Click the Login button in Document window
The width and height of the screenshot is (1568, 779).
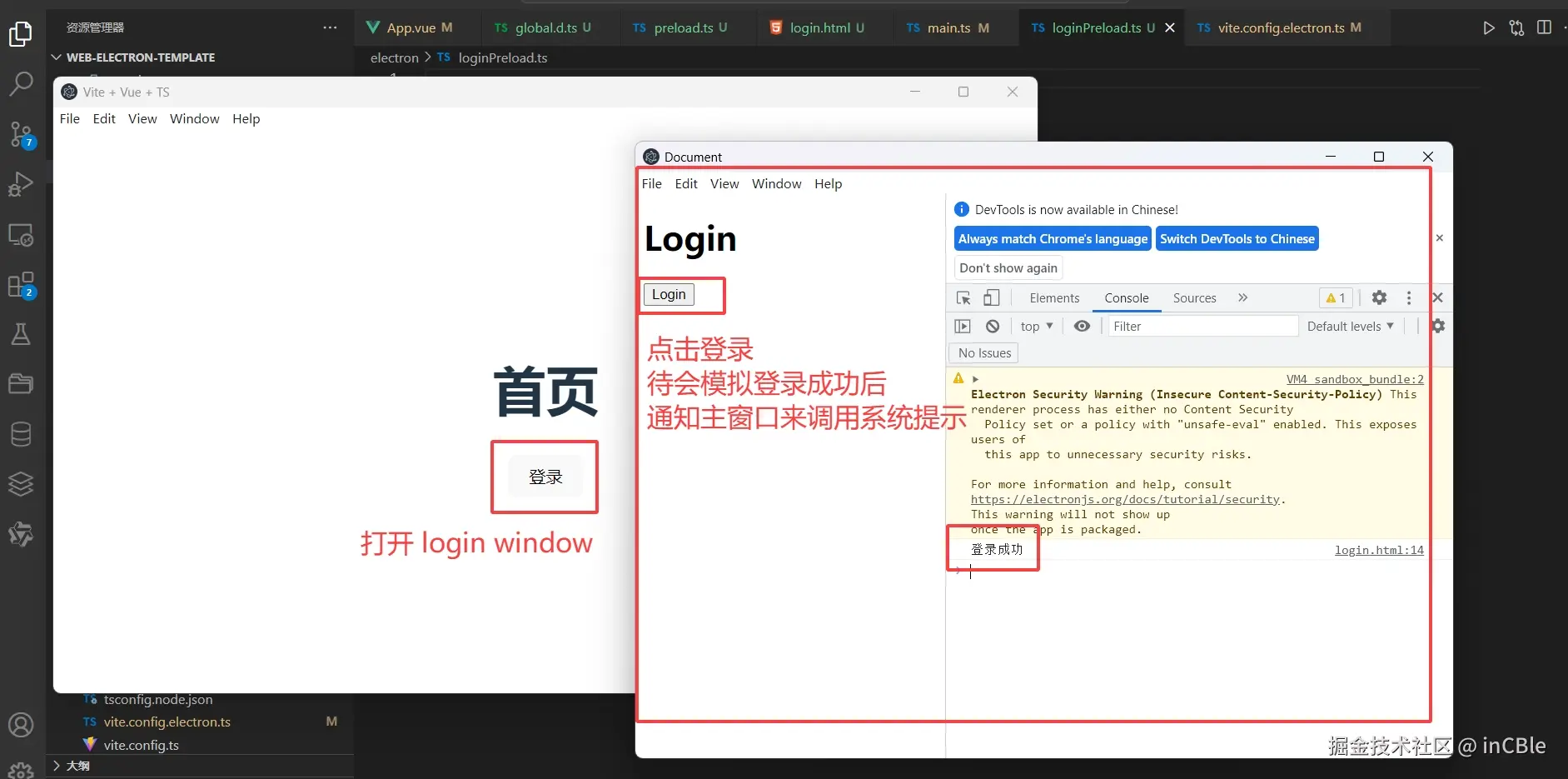click(669, 294)
